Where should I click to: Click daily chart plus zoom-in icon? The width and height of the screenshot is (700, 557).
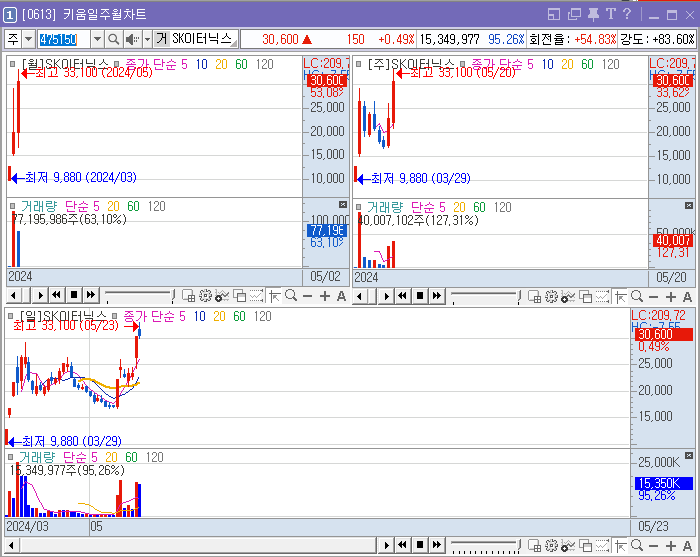pos(671,545)
